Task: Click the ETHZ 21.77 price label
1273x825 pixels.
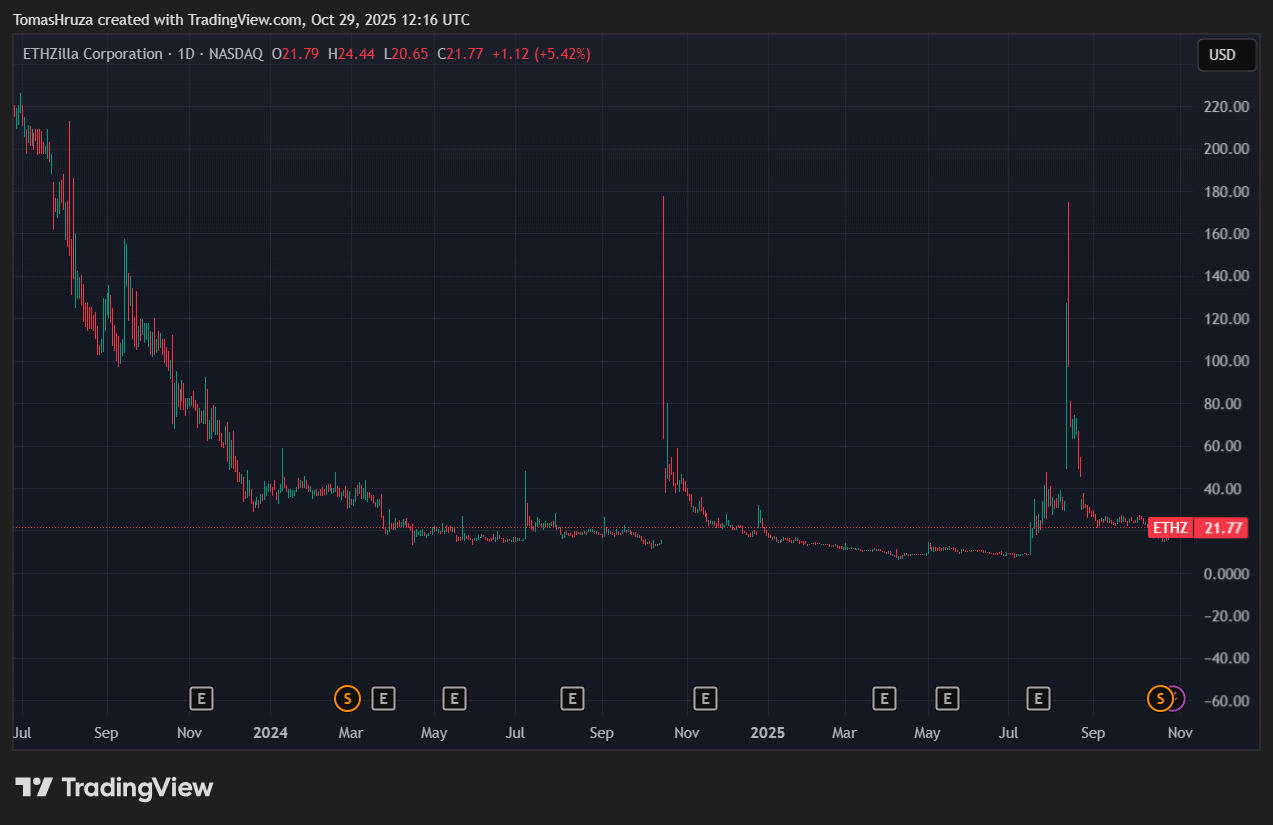Action: [x=1197, y=528]
